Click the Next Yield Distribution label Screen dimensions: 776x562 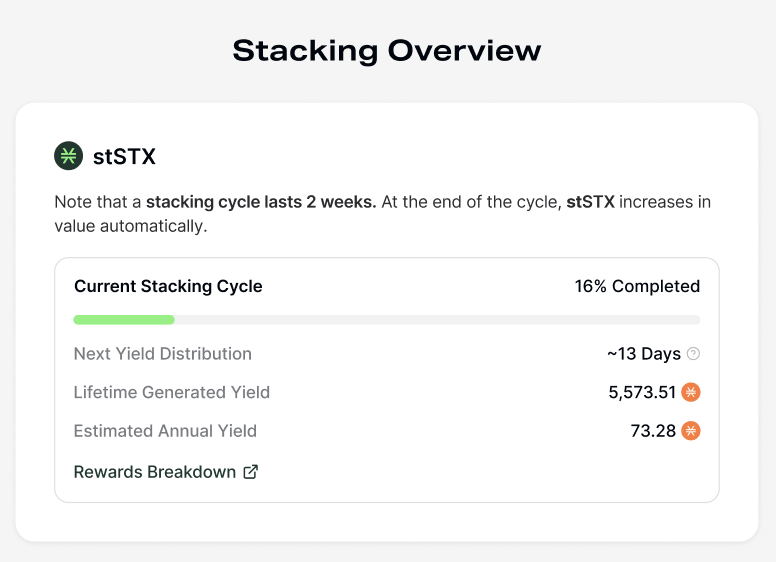(x=163, y=354)
